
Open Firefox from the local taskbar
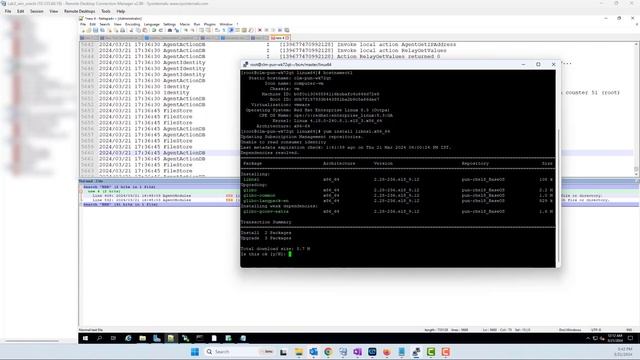[x=387, y=352]
